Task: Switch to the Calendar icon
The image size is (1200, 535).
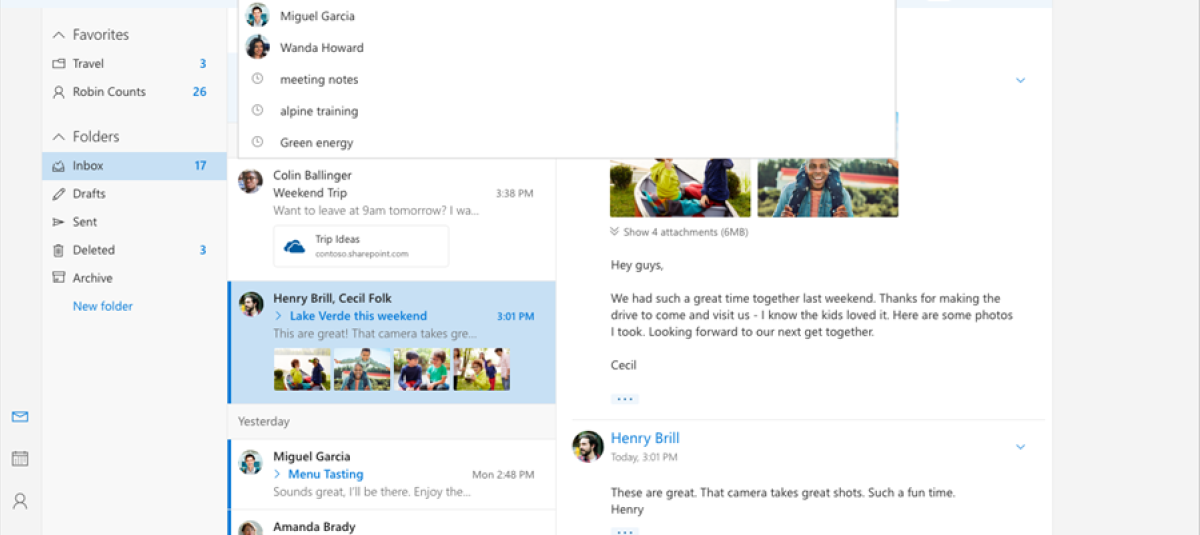Action: (20, 459)
